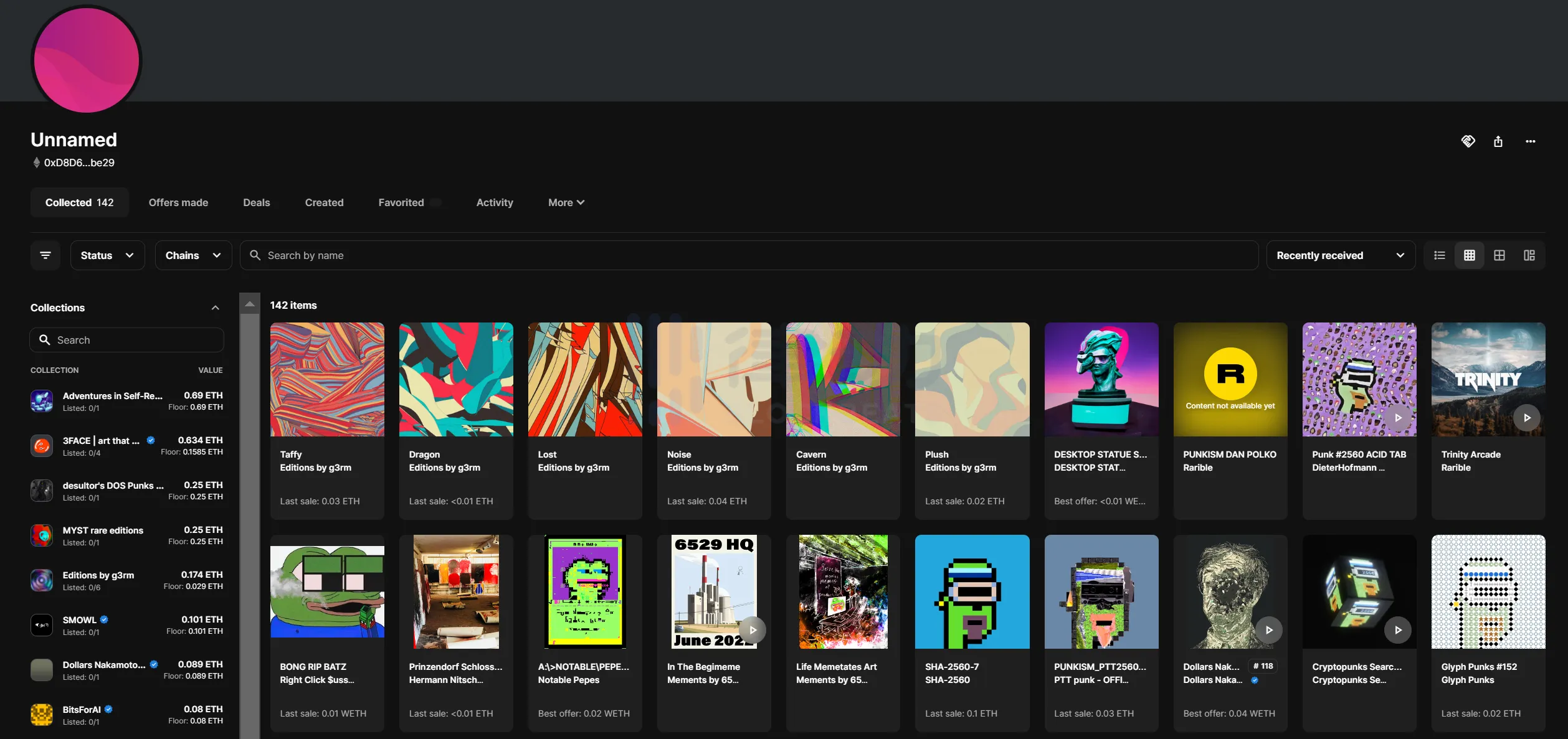Click the share profile icon
The width and height of the screenshot is (1568, 739).
click(x=1498, y=141)
